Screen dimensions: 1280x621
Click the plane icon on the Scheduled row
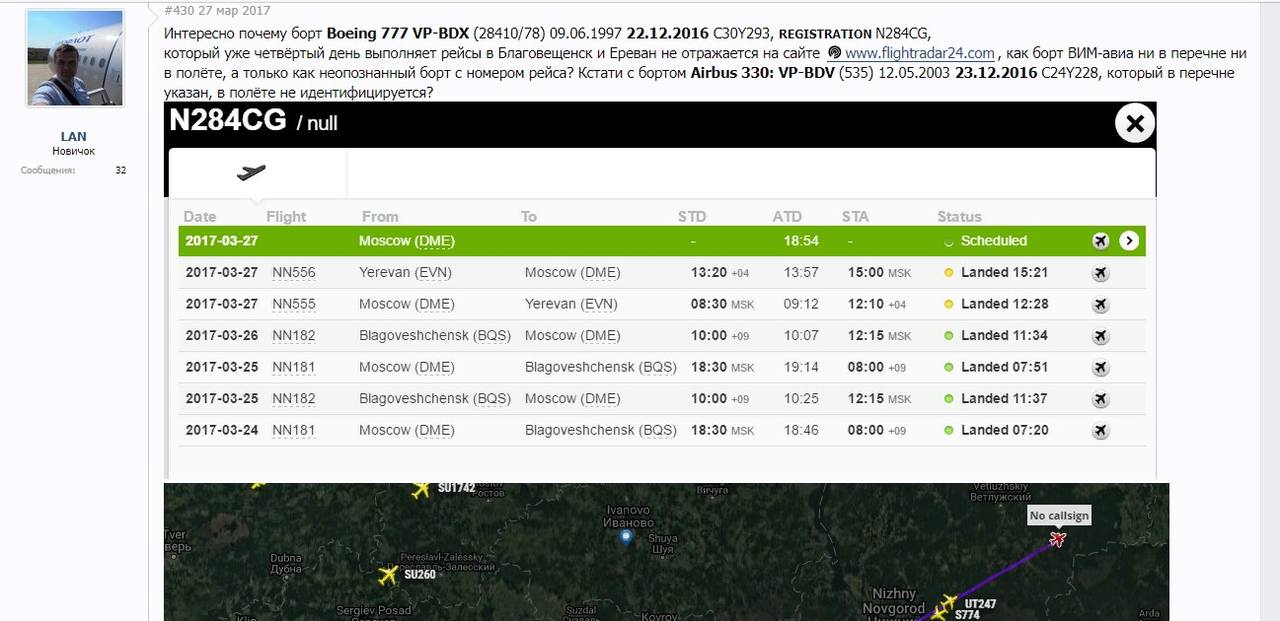pos(1100,241)
